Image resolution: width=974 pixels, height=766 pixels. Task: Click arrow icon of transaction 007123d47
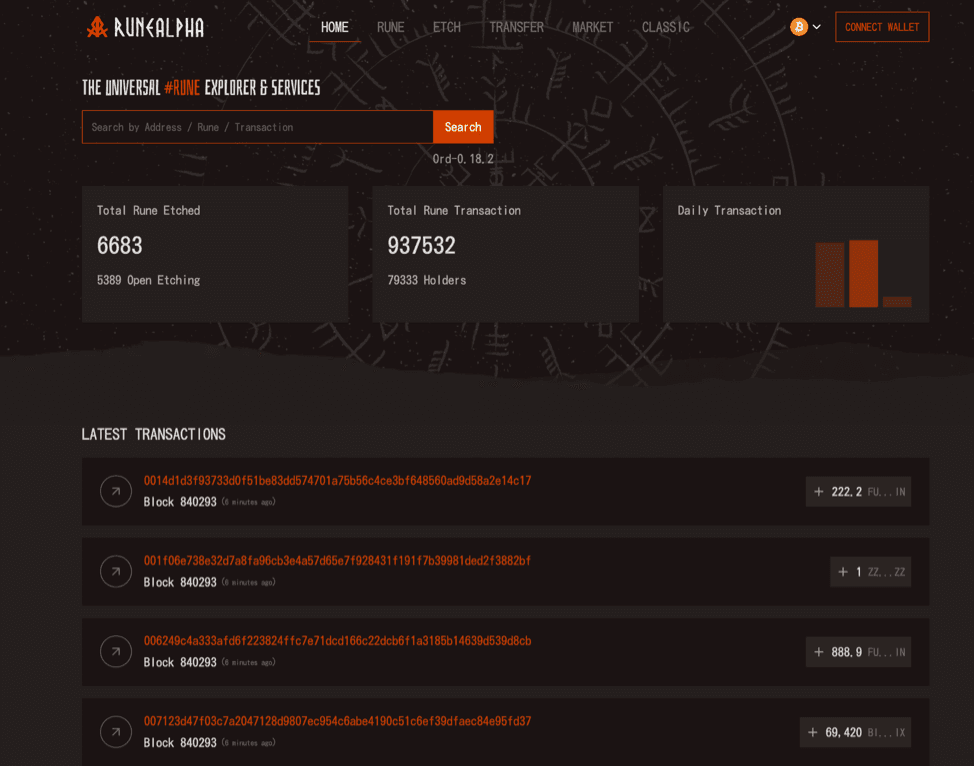pyautogui.click(x=116, y=731)
